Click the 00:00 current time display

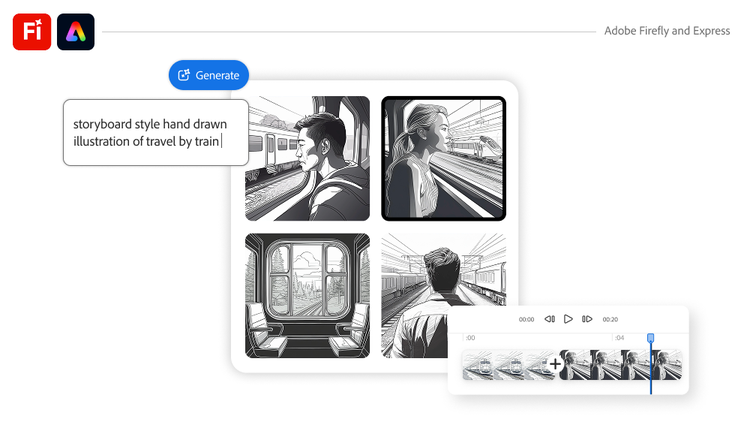(x=526, y=320)
